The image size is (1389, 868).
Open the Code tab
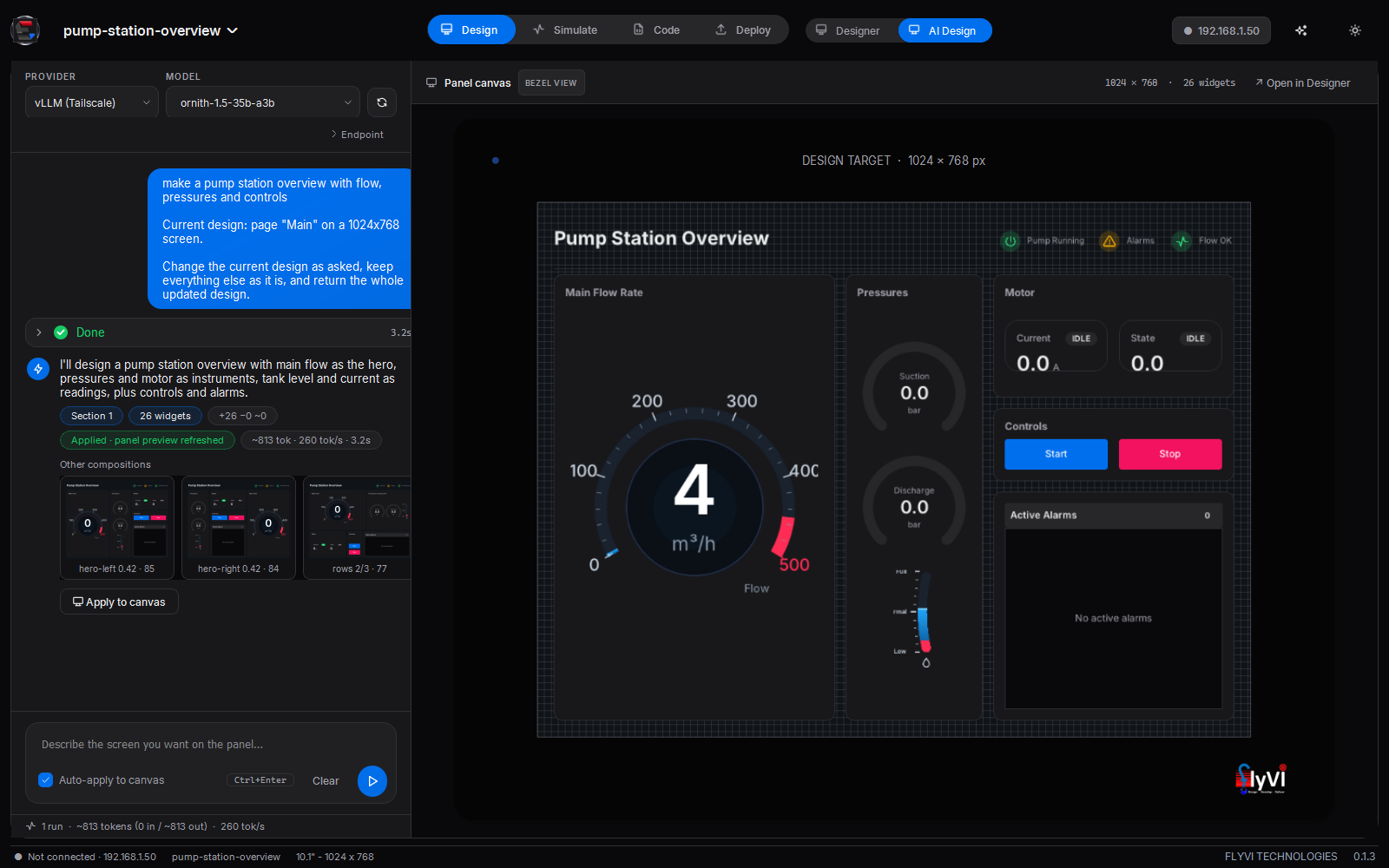656,30
